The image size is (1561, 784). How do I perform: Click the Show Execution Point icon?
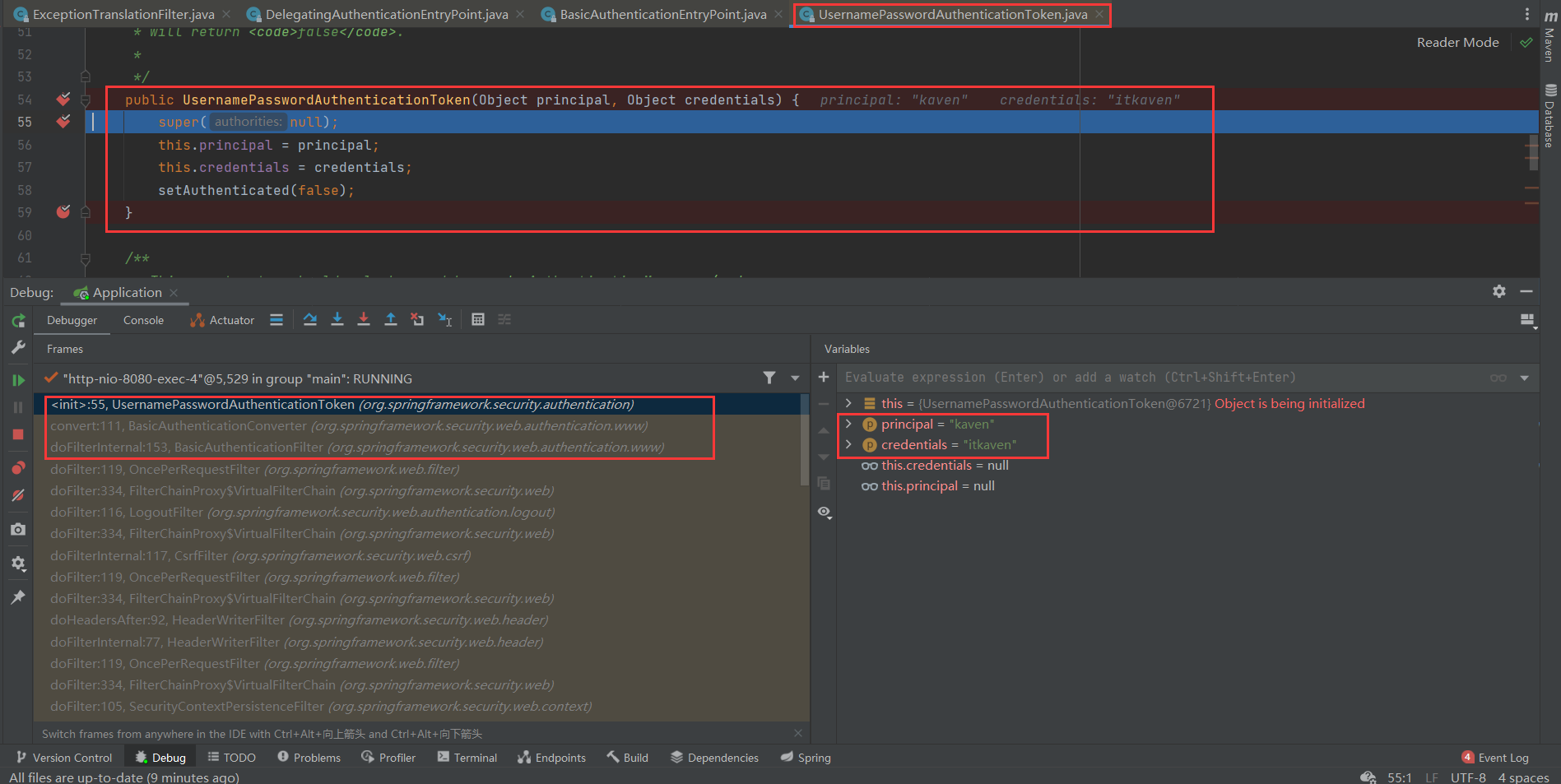click(276, 320)
